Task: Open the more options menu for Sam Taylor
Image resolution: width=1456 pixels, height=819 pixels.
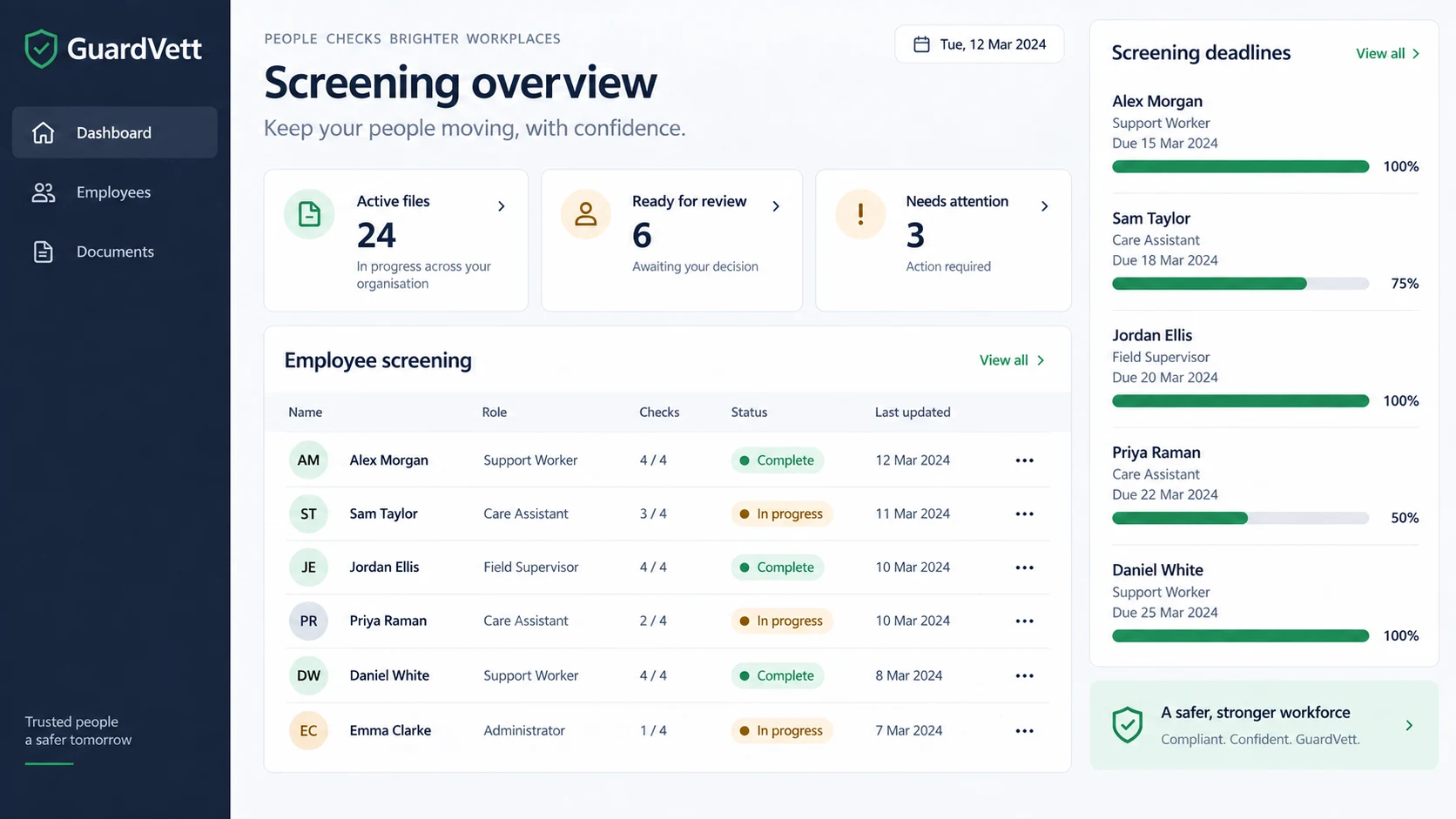Action: 1024,514
